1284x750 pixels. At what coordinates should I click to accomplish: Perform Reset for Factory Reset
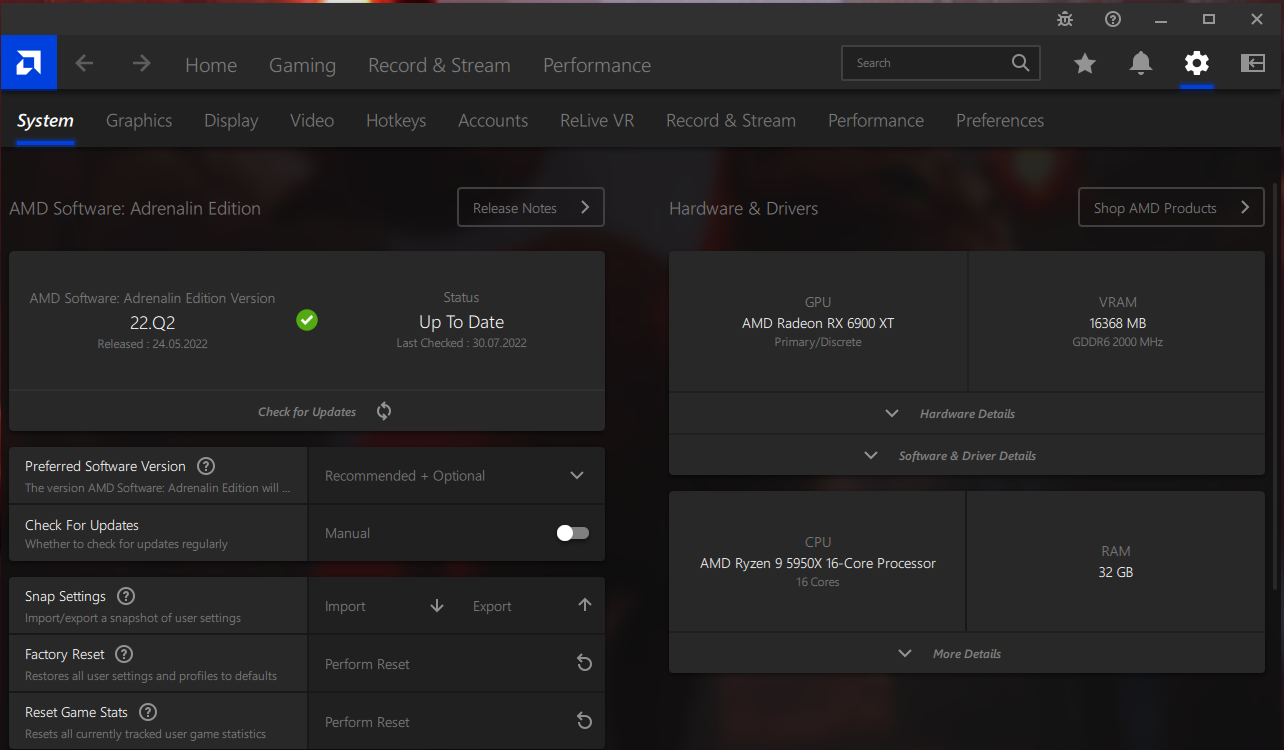[x=367, y=664]
